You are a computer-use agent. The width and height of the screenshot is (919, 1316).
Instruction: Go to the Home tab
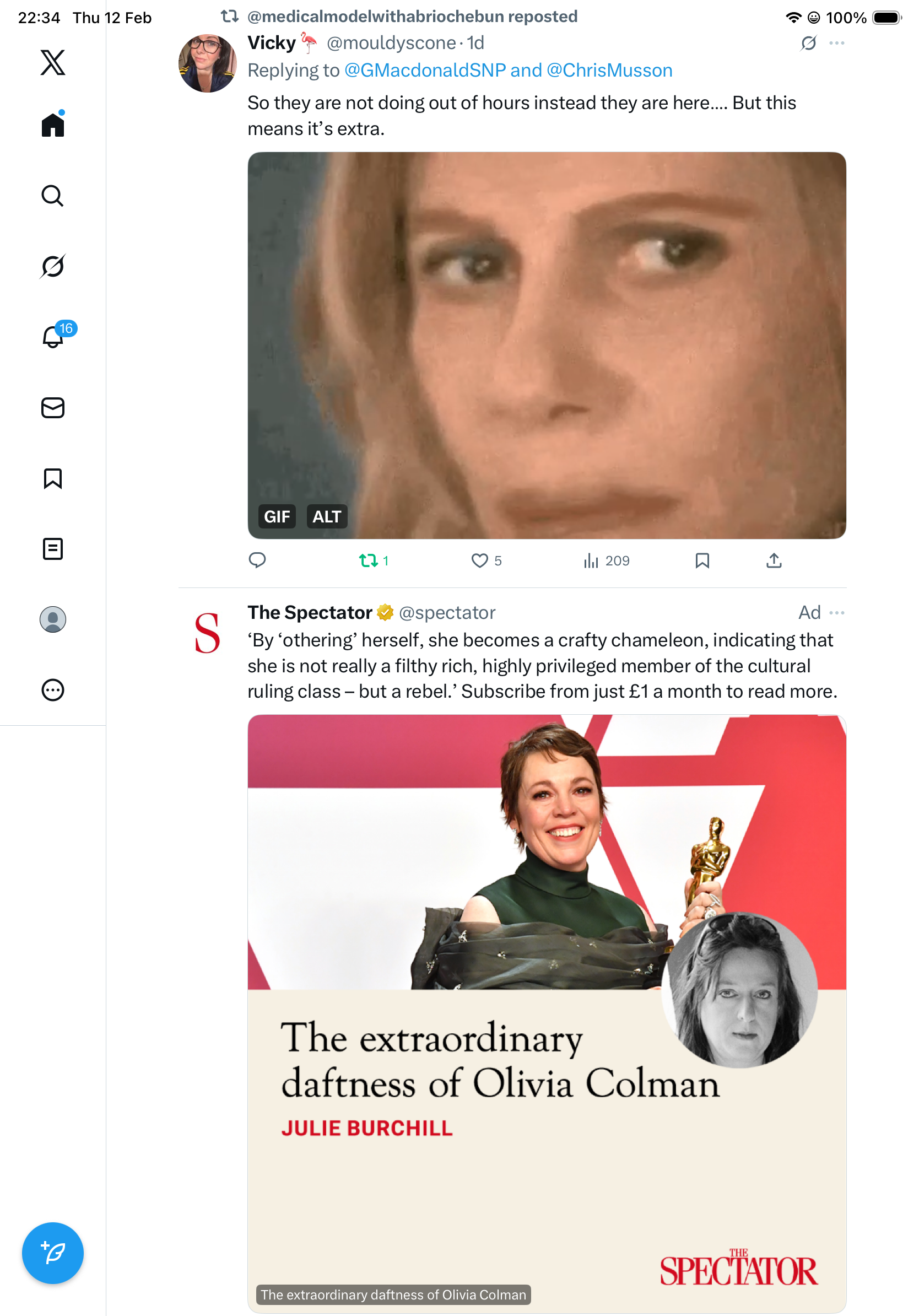(53, 124)
